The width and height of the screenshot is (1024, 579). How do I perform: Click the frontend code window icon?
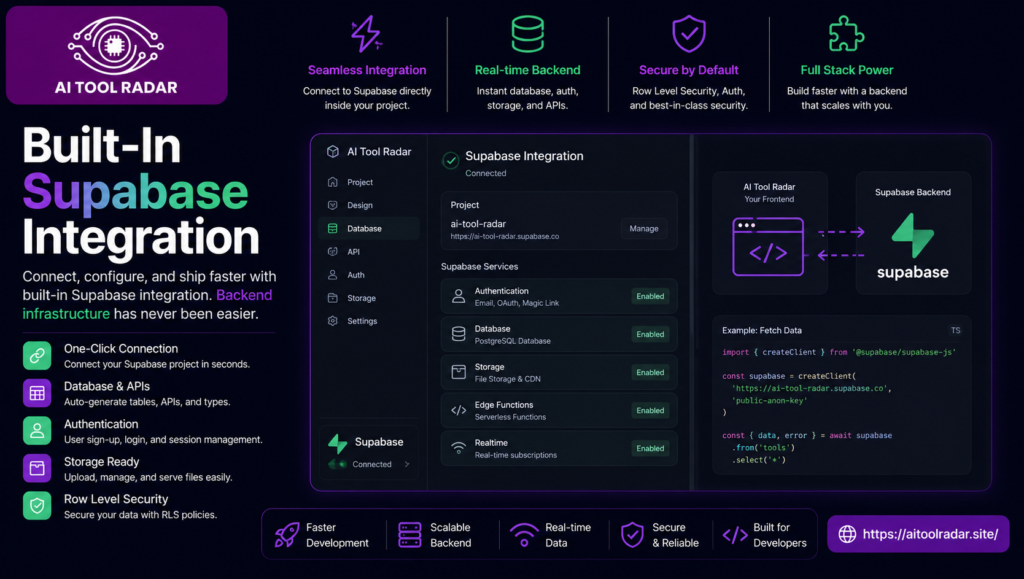click(768, 247)
